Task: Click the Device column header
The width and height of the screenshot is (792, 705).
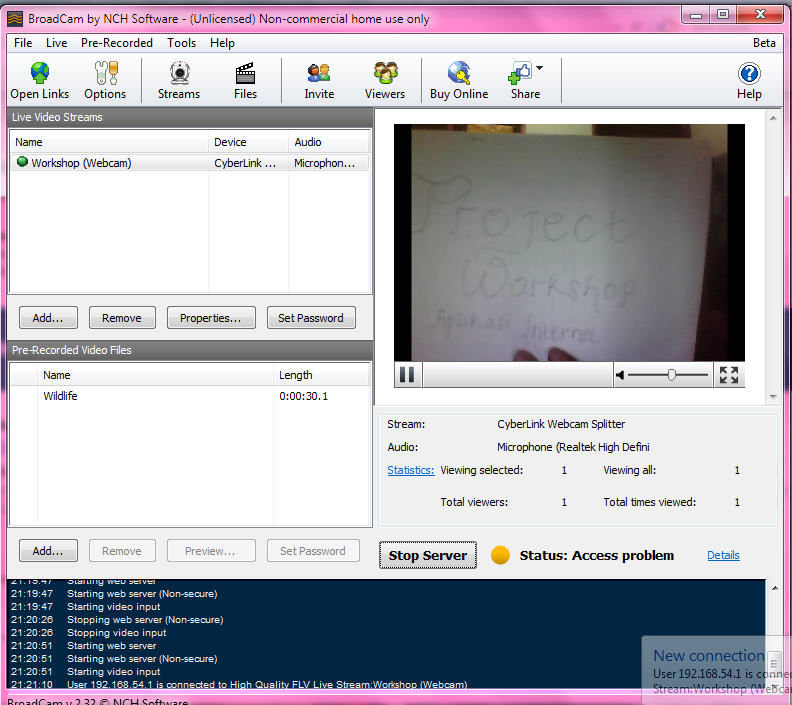Action: click(248, 142)
